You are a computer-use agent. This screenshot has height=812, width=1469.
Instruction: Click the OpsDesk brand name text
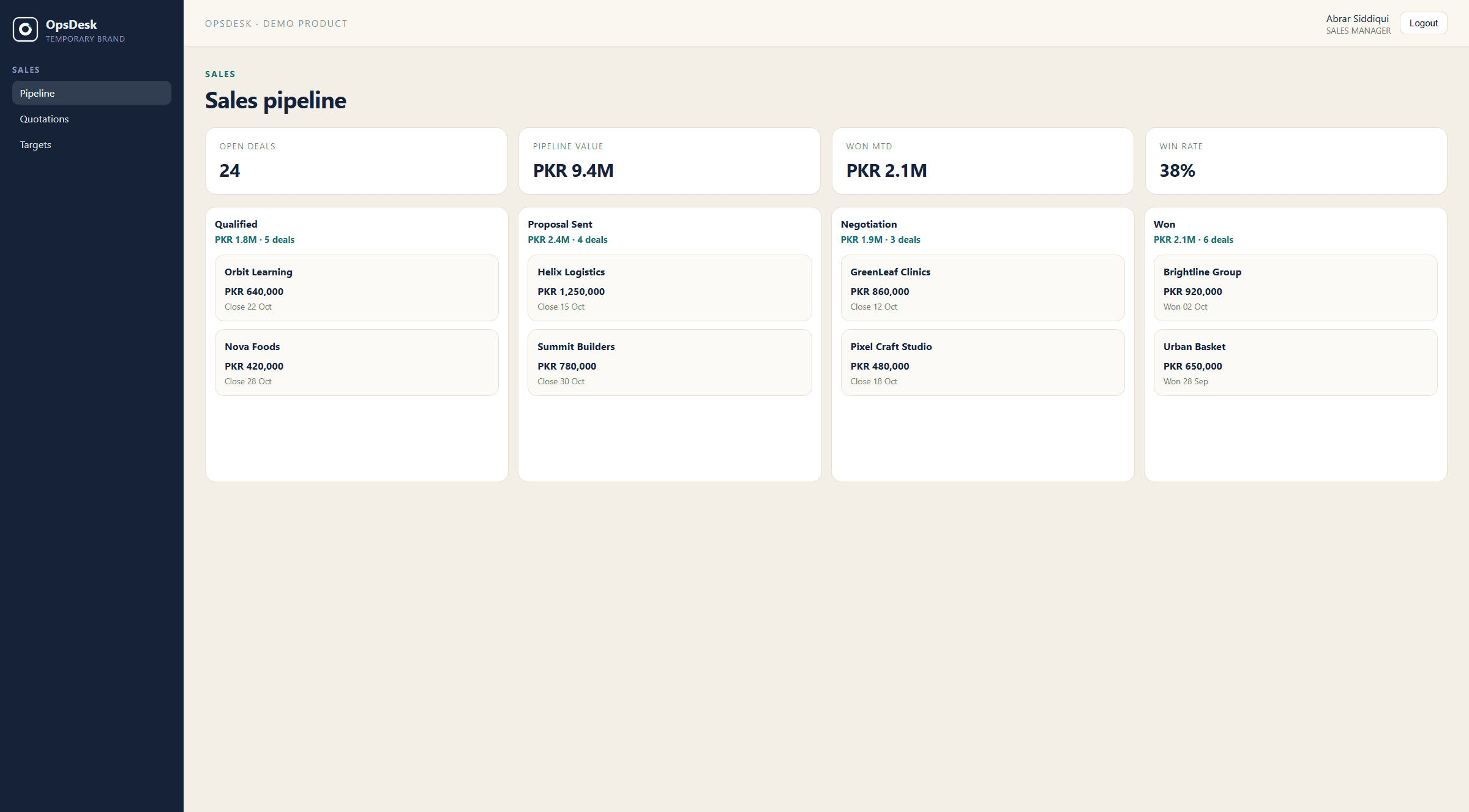[71, 24]
